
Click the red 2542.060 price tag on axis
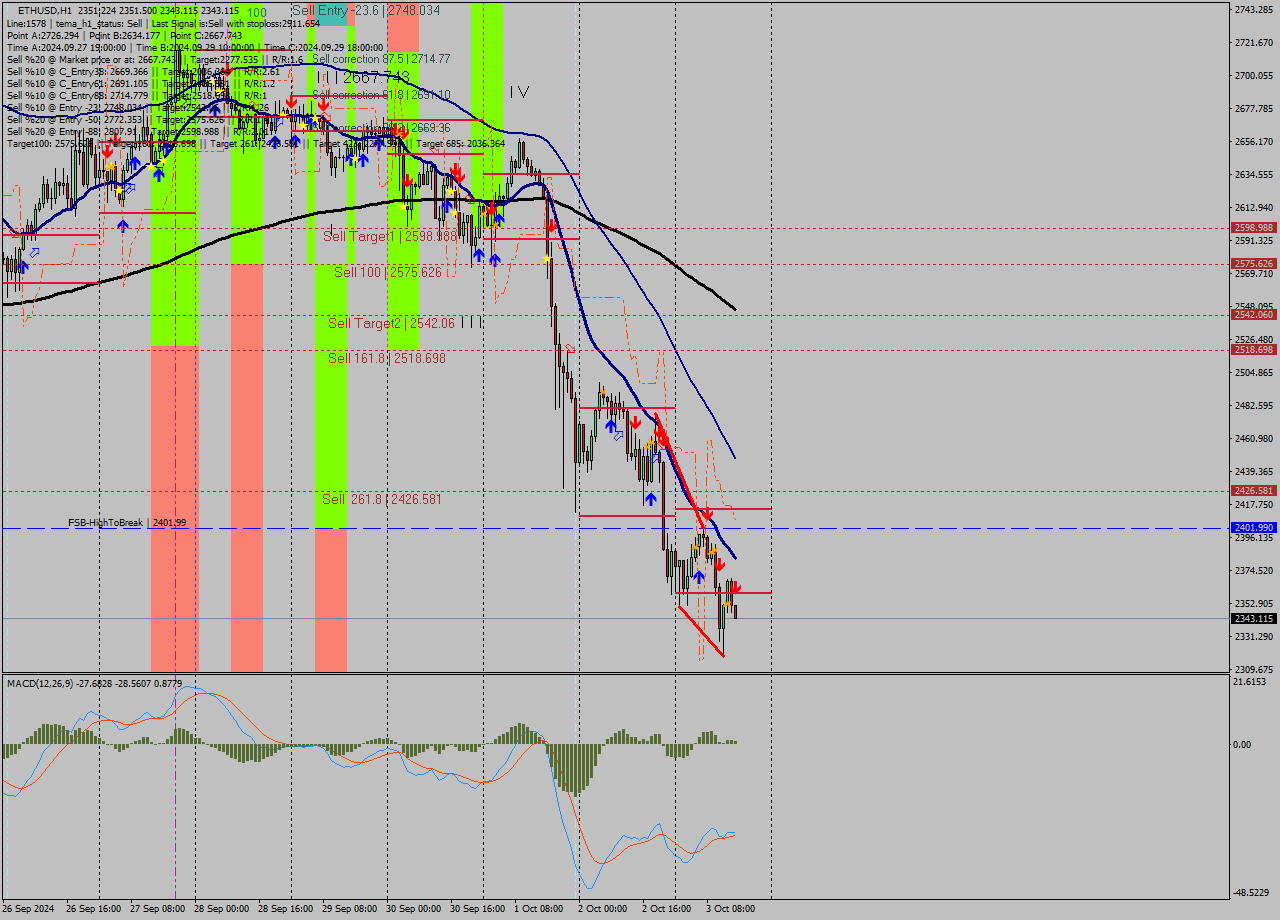click(1253, 315)
